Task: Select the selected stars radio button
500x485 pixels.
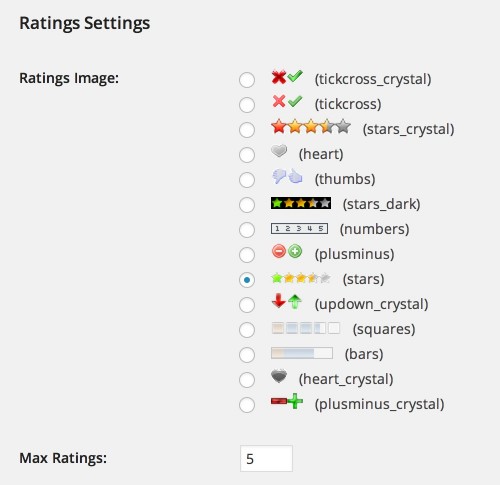Action: [x=247, y=280]
